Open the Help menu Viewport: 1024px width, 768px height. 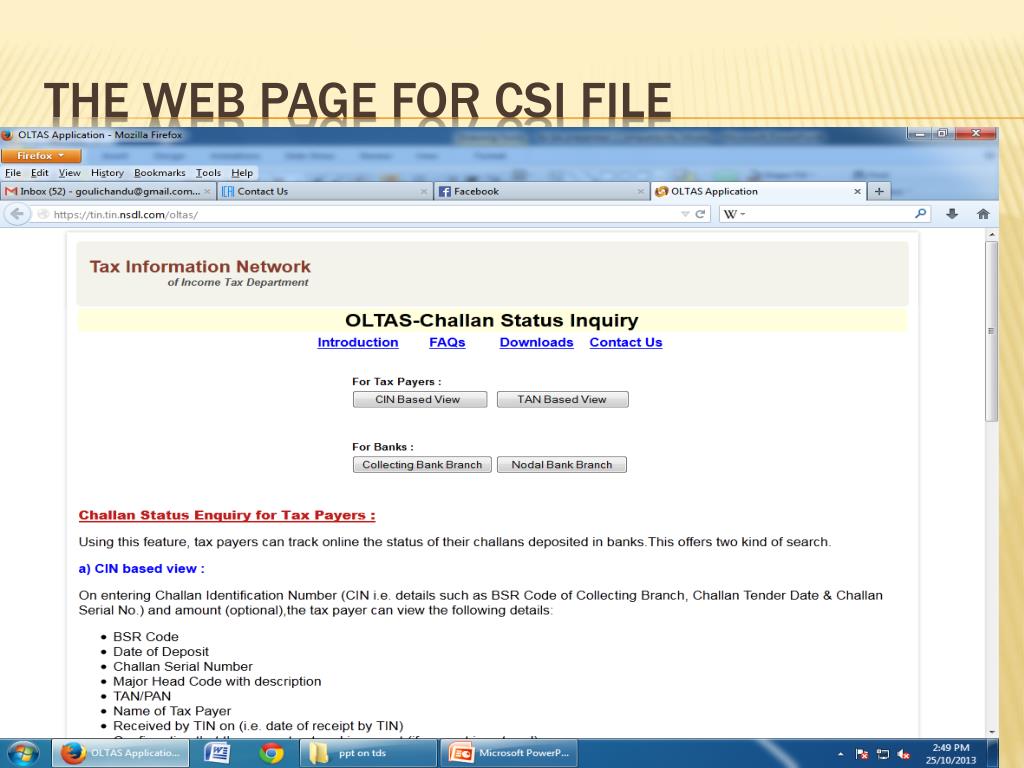(x=242, y=173)
